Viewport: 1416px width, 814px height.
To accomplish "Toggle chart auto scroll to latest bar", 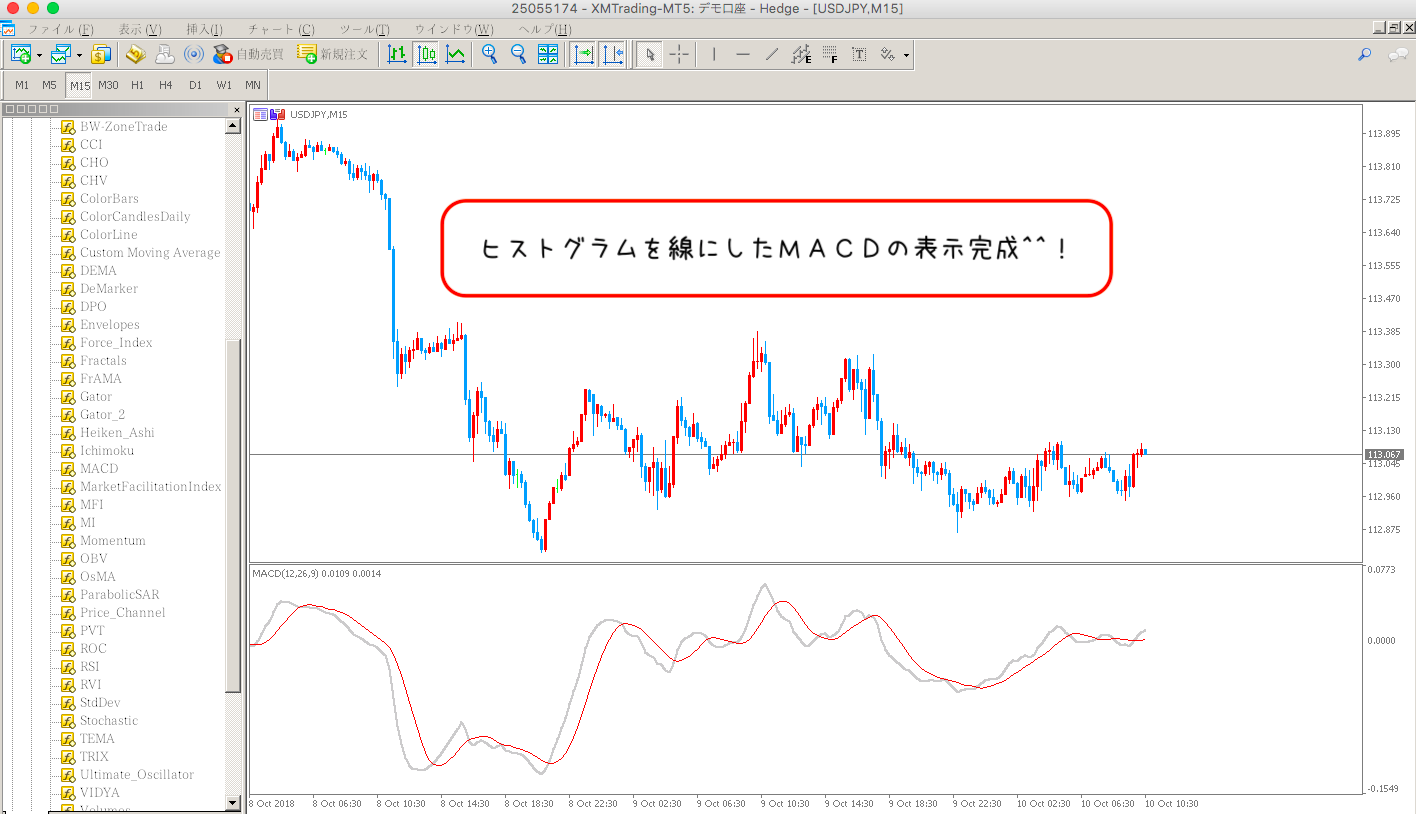I will (584, 54).
